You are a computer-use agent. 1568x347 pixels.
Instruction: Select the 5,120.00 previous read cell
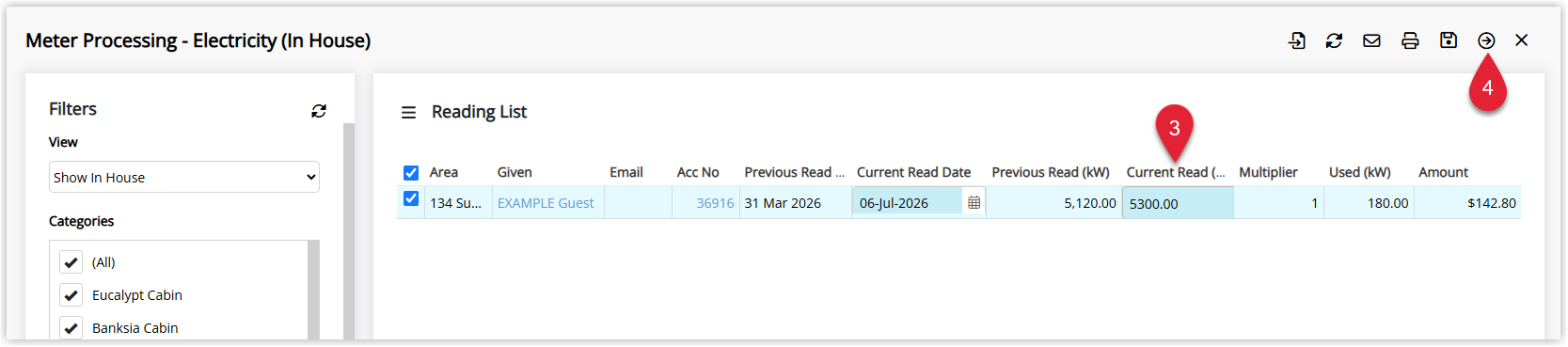coord(1053,203)
